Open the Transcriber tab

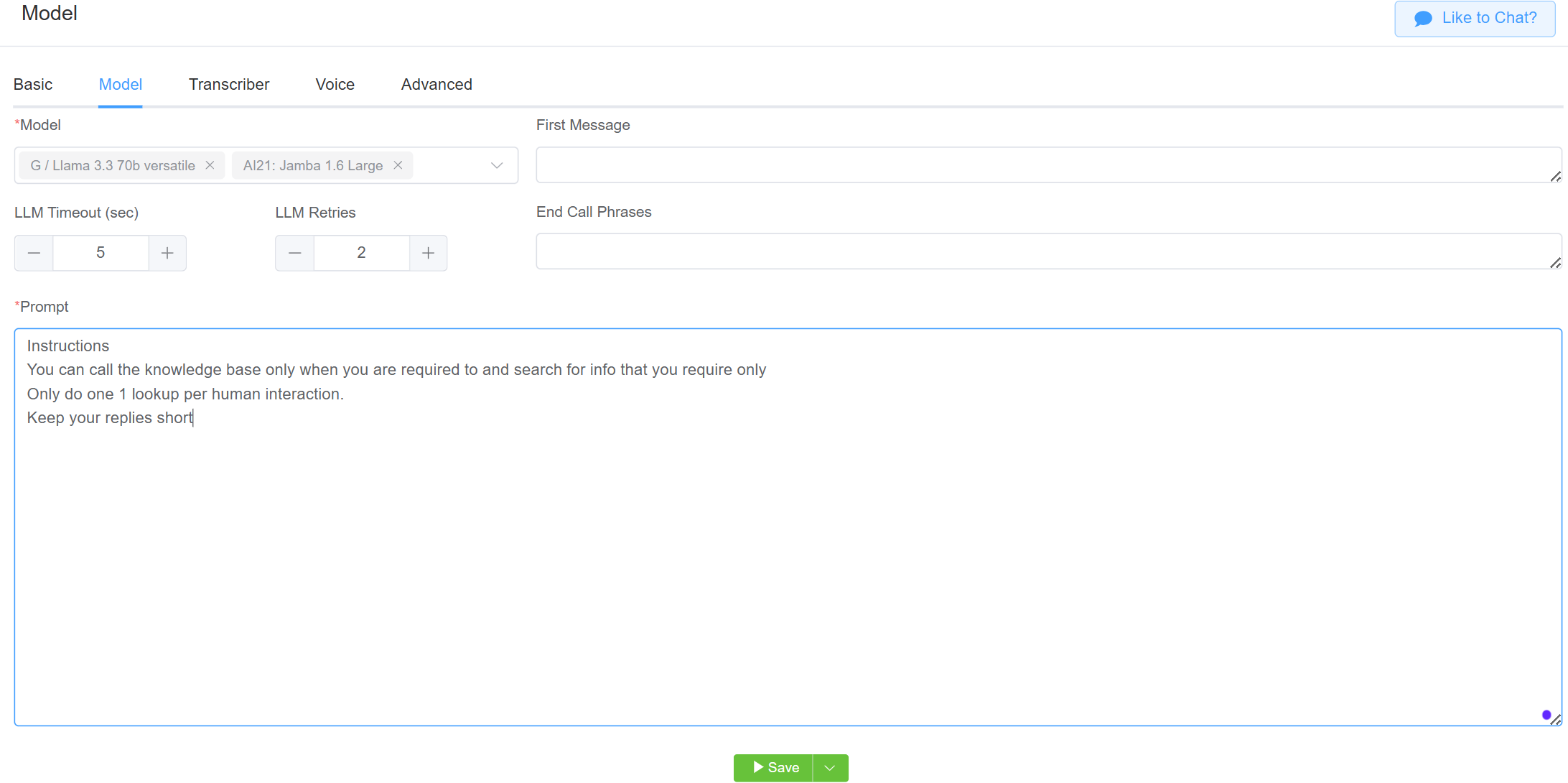pyautogui.click(x=229, y=85)
